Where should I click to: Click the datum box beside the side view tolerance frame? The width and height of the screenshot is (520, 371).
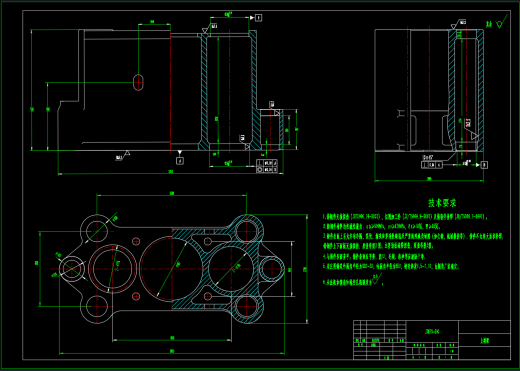[x=484, y=165]
